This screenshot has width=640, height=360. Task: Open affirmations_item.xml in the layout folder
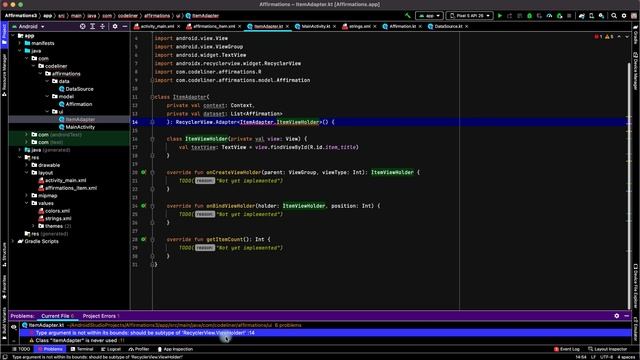click(67, 188)
